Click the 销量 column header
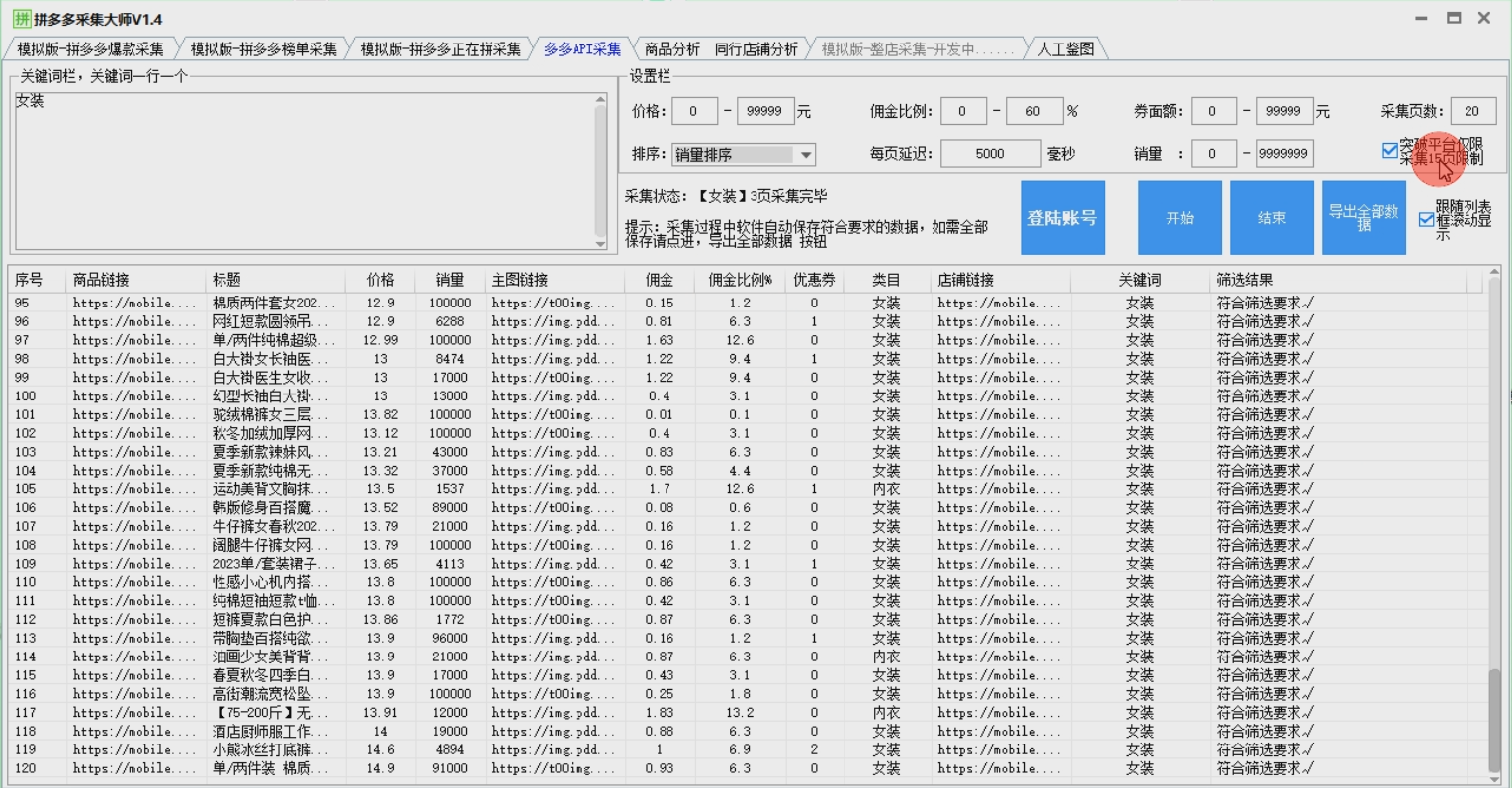1512x788 pixels. [x=450, y=280]
